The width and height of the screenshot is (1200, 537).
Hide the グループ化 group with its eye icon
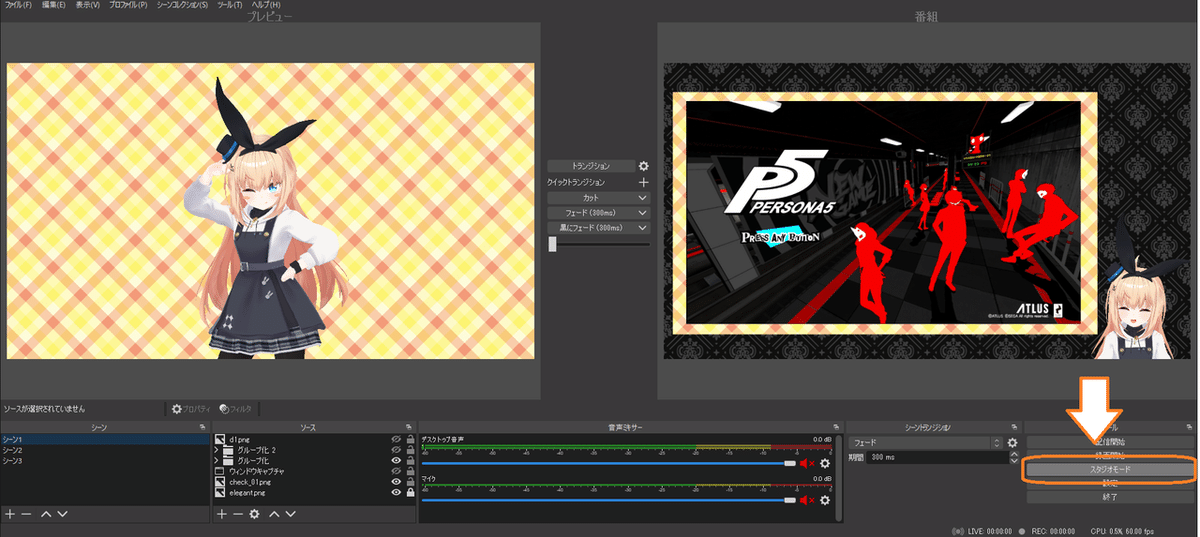[396, 460]
